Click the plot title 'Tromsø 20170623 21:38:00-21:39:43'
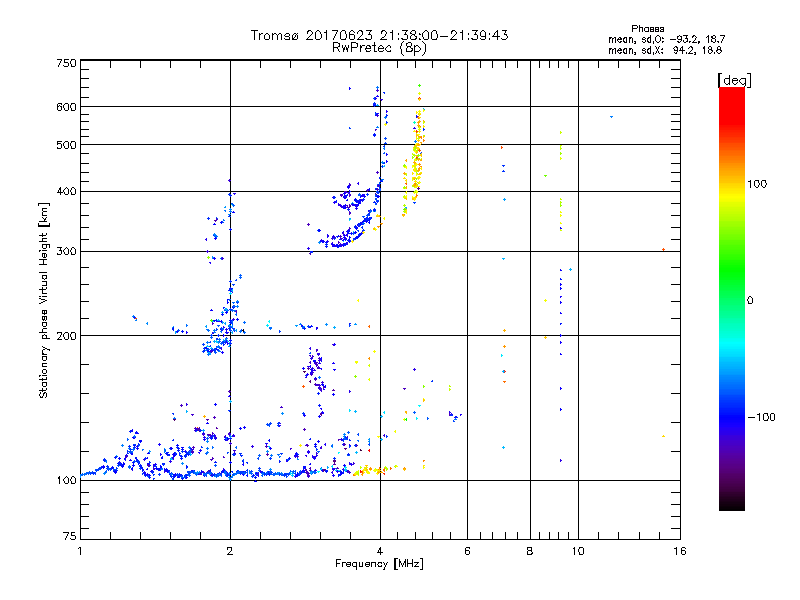Viewport: 800px width, 600px height. pyautogui.click(x=379, y=35)
